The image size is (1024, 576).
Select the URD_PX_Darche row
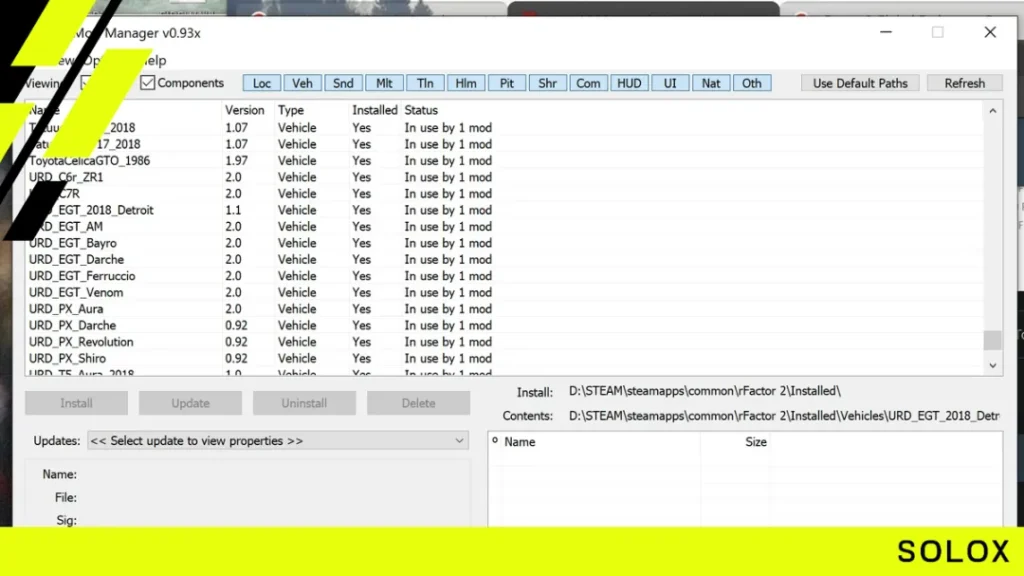504,325
